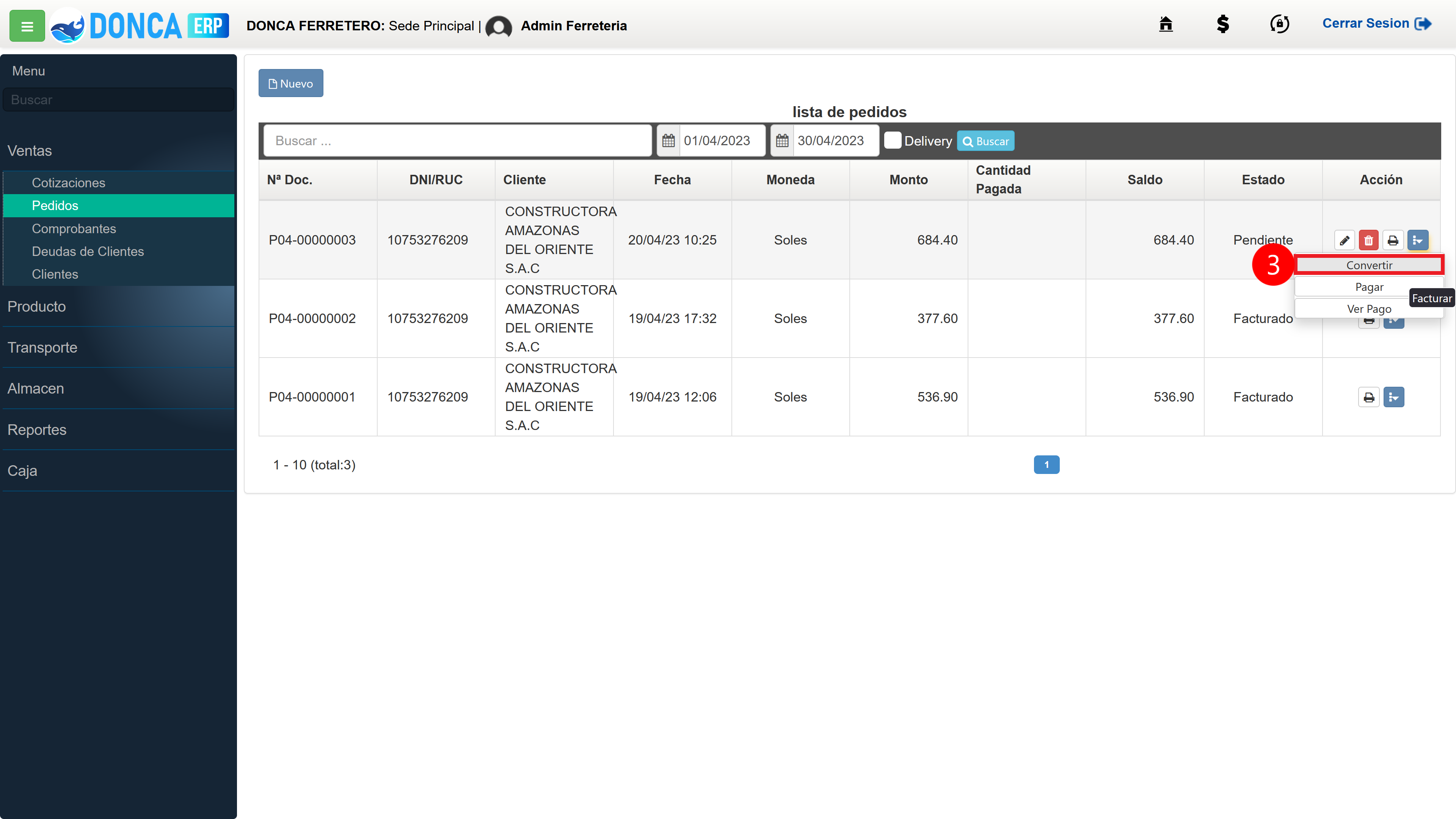The height and width of the screenshot is (819, 1456).
Task: Click the Pendiente status cell
Action: pyautogui.click(x=1263, y=240)
